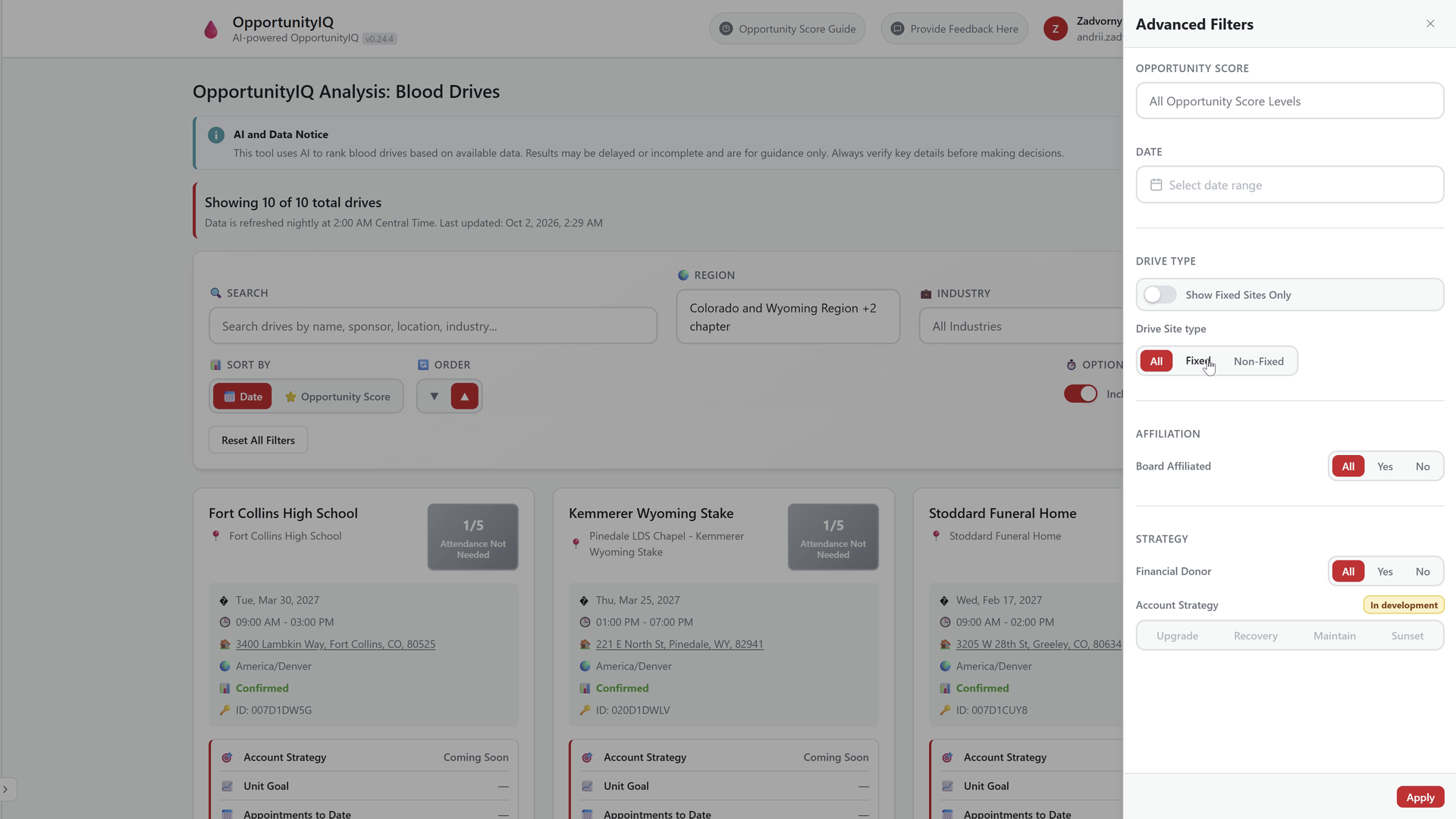The image size is (1456, 819).
Task: Open the Opportunity Score Guide
Action: pos(787,29)
